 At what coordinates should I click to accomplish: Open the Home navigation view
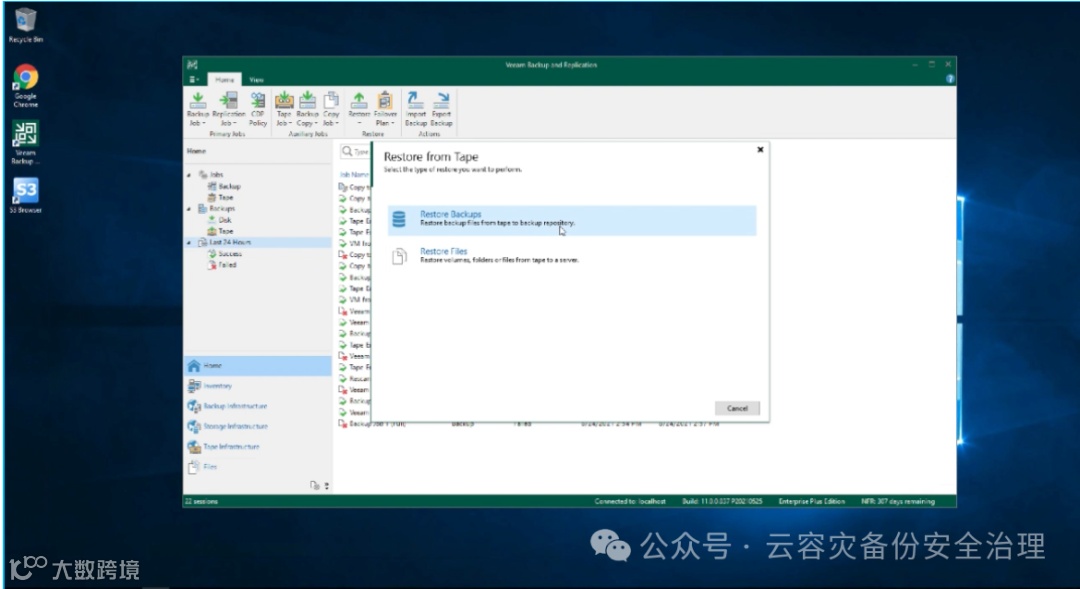pyautogui.click(x=258, y=366)
